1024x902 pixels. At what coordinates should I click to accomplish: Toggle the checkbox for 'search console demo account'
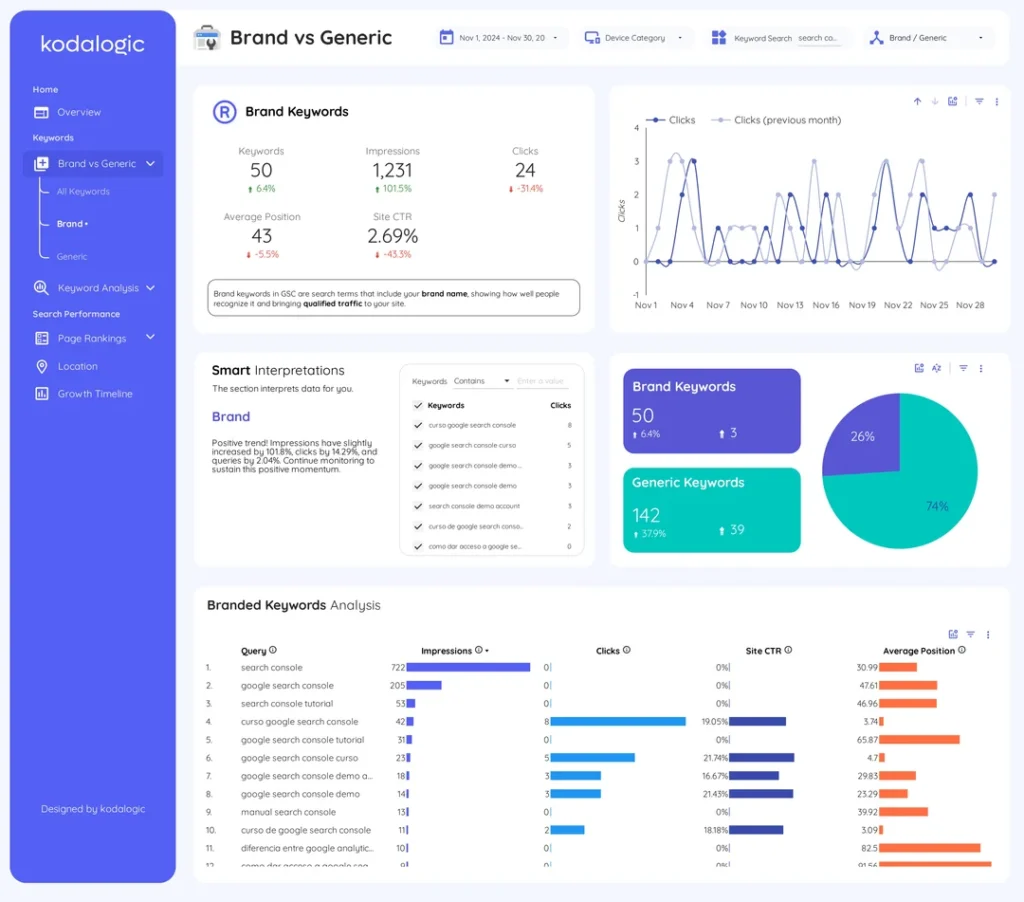point(418,505)
